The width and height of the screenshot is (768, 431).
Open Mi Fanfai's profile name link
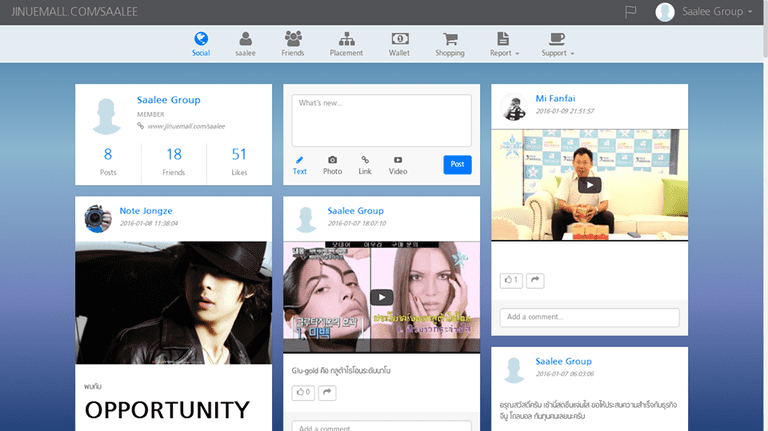[555, 98]
